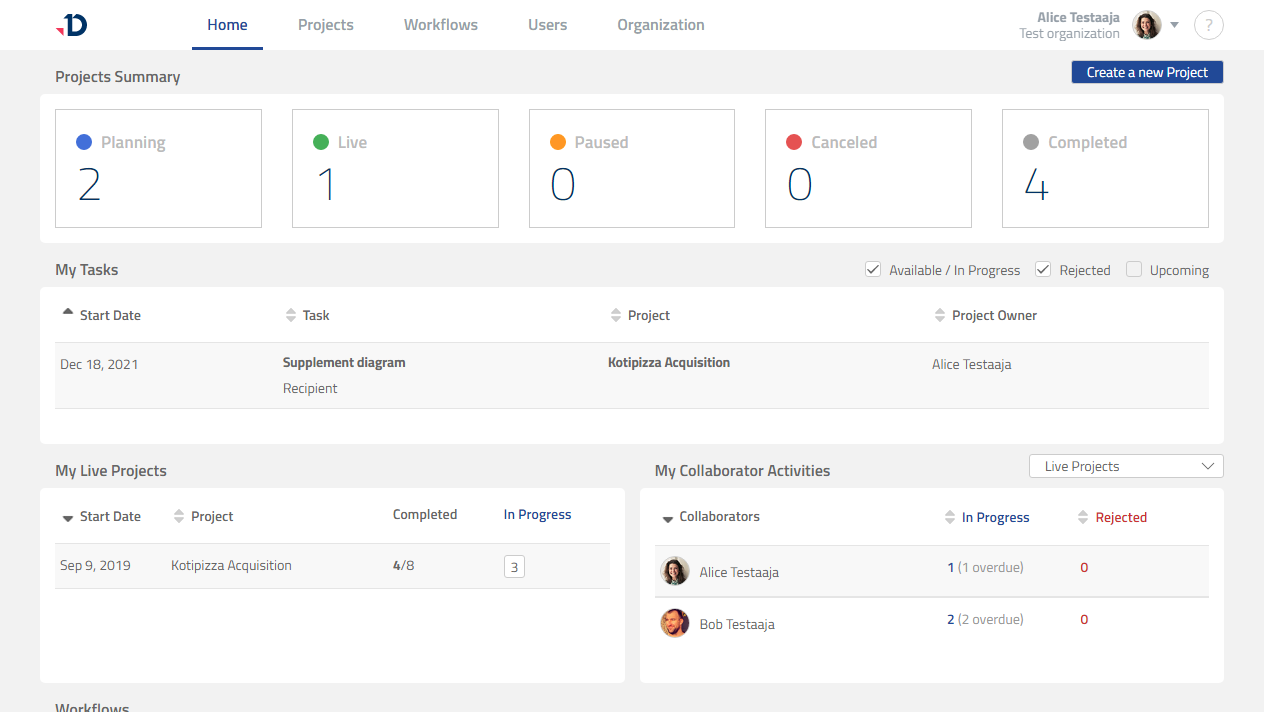Enable the Upcoming tasks filter
This screenshot has width=1264, height=712.
click(x=1134, y=269)
